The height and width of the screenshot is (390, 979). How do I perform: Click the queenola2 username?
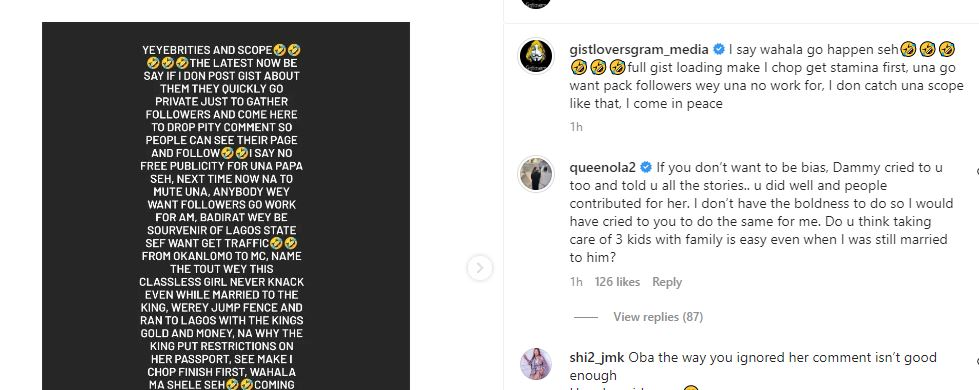603,167
